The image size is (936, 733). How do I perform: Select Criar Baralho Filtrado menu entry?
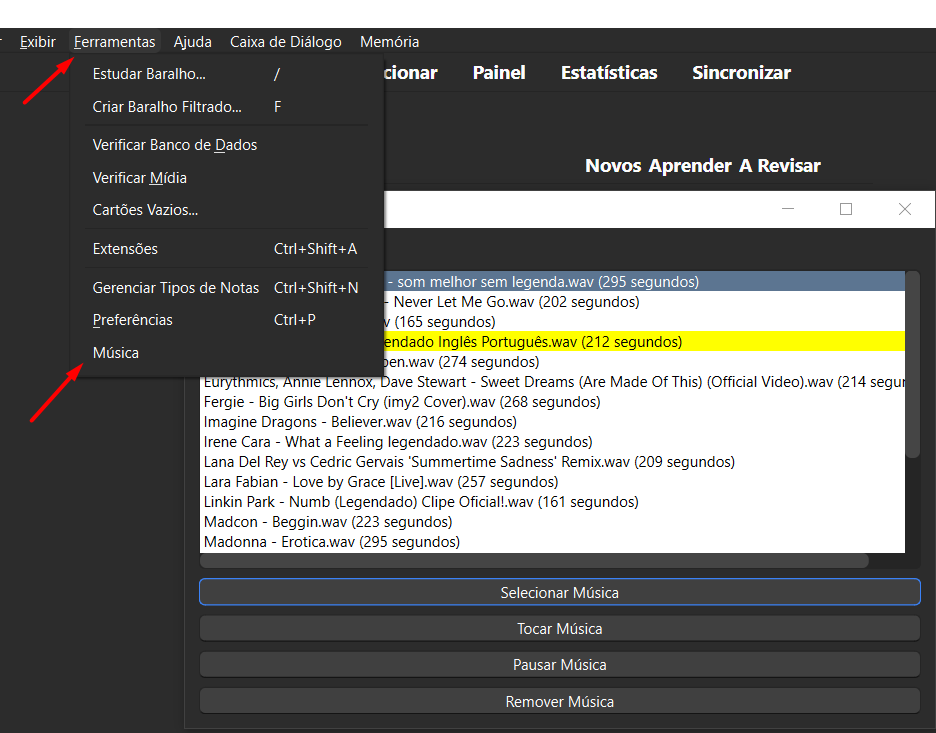(x=167, y=107)
